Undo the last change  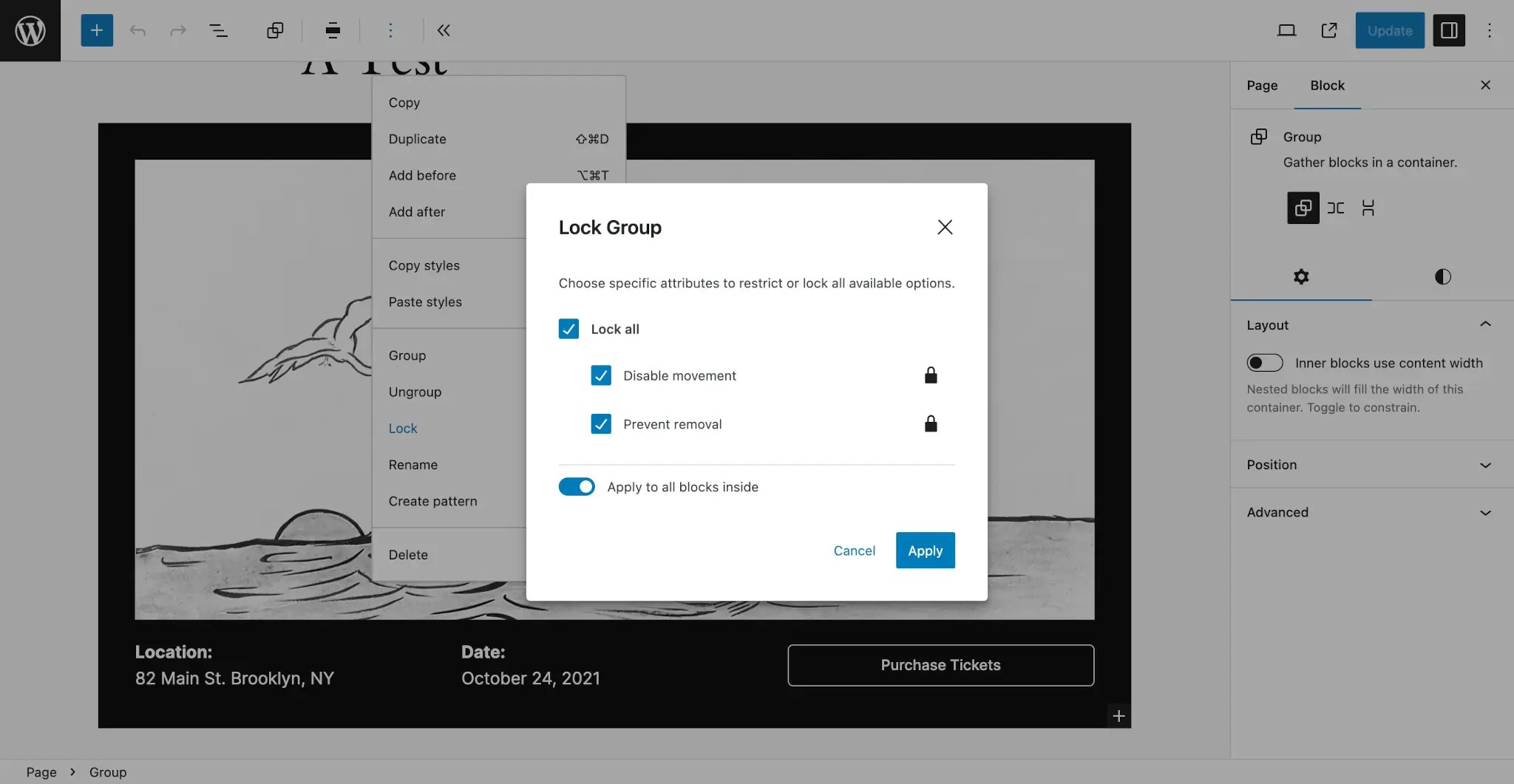coord(138,30)
